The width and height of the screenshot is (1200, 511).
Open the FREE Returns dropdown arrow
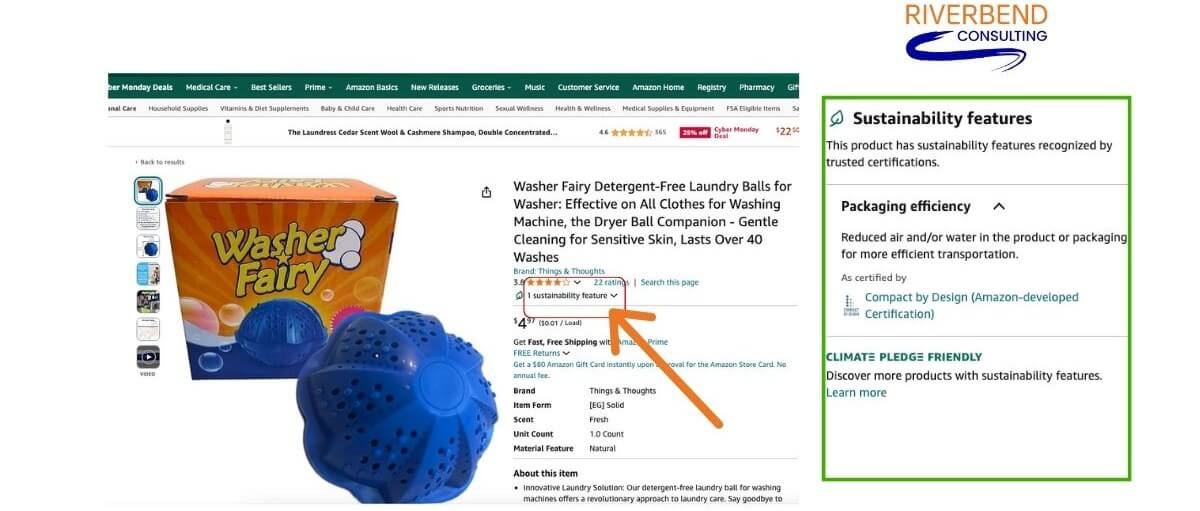click(x=566, y=353)
